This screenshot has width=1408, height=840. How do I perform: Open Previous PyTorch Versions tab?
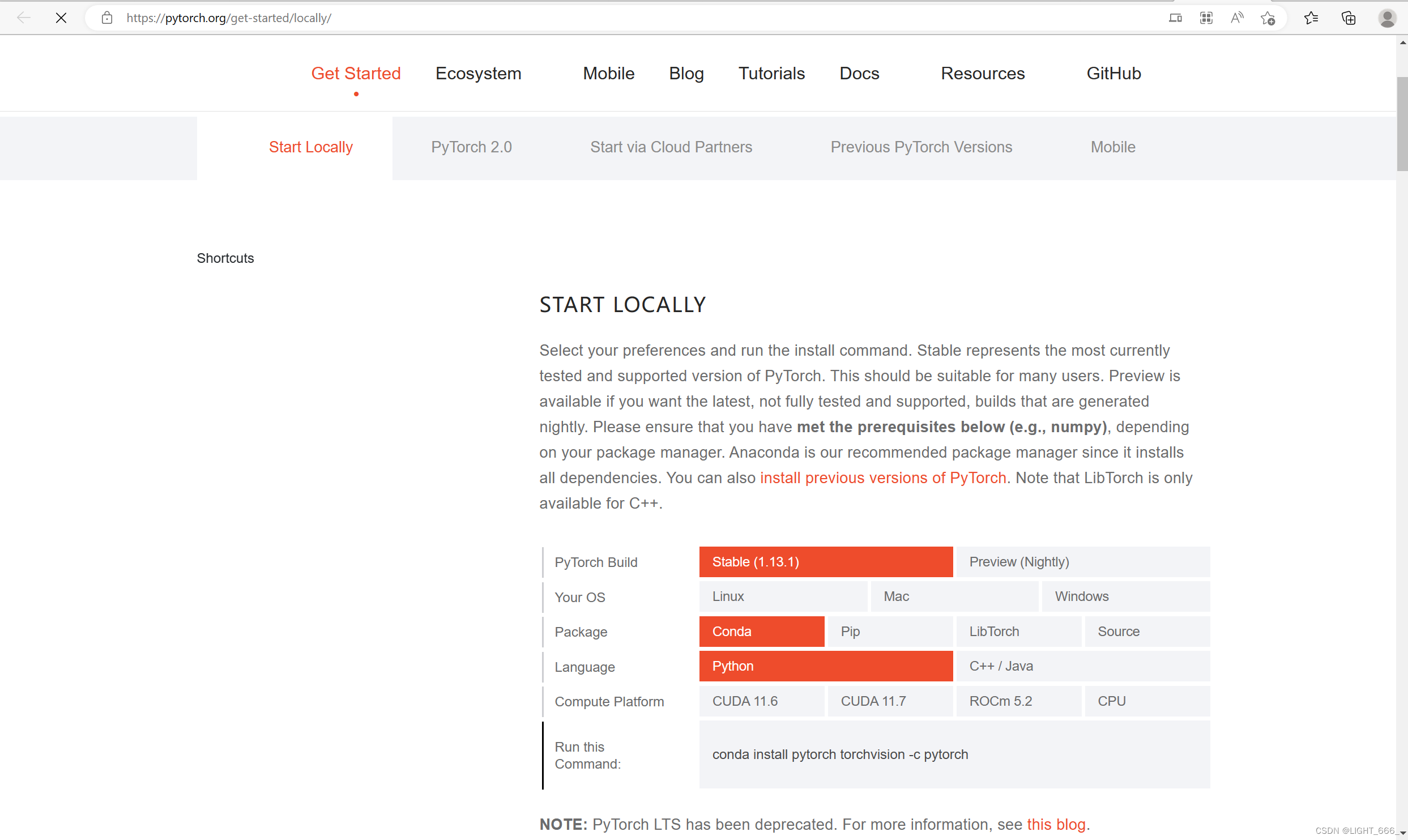pos(921,147)
